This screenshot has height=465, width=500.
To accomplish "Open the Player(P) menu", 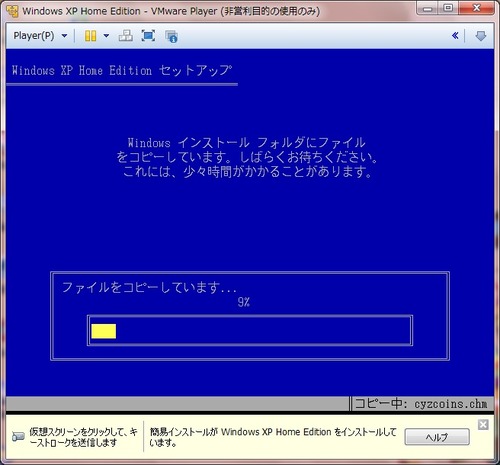I will [x=40, y=36].
